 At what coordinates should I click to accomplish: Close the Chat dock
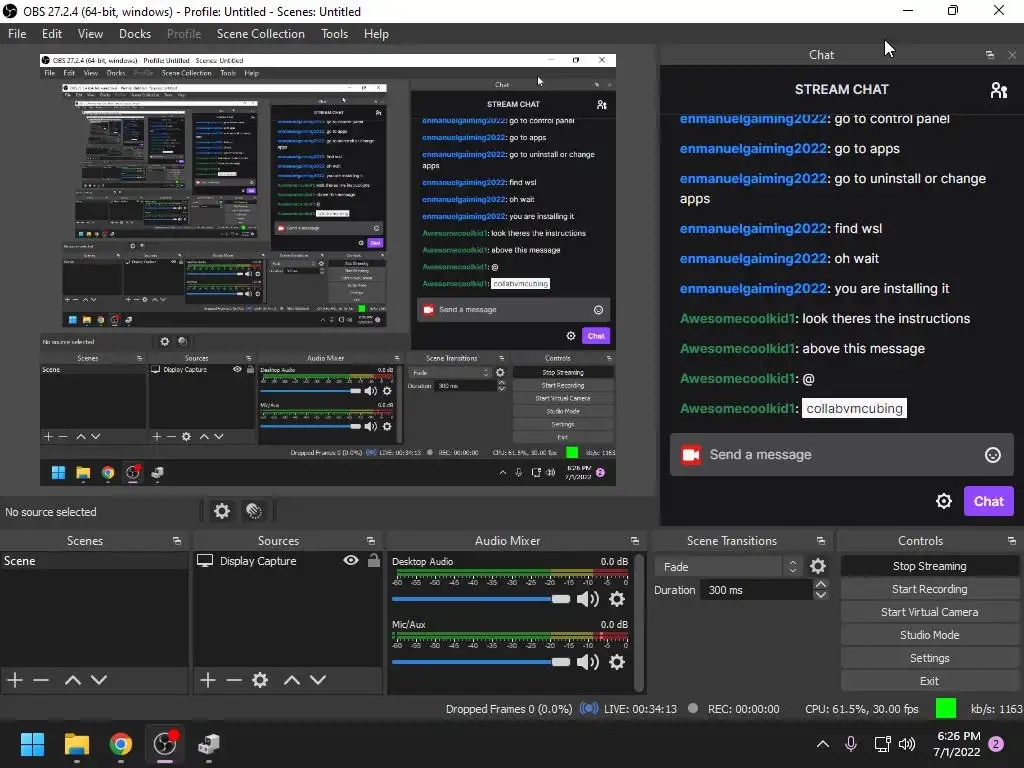click(1012, 55)
